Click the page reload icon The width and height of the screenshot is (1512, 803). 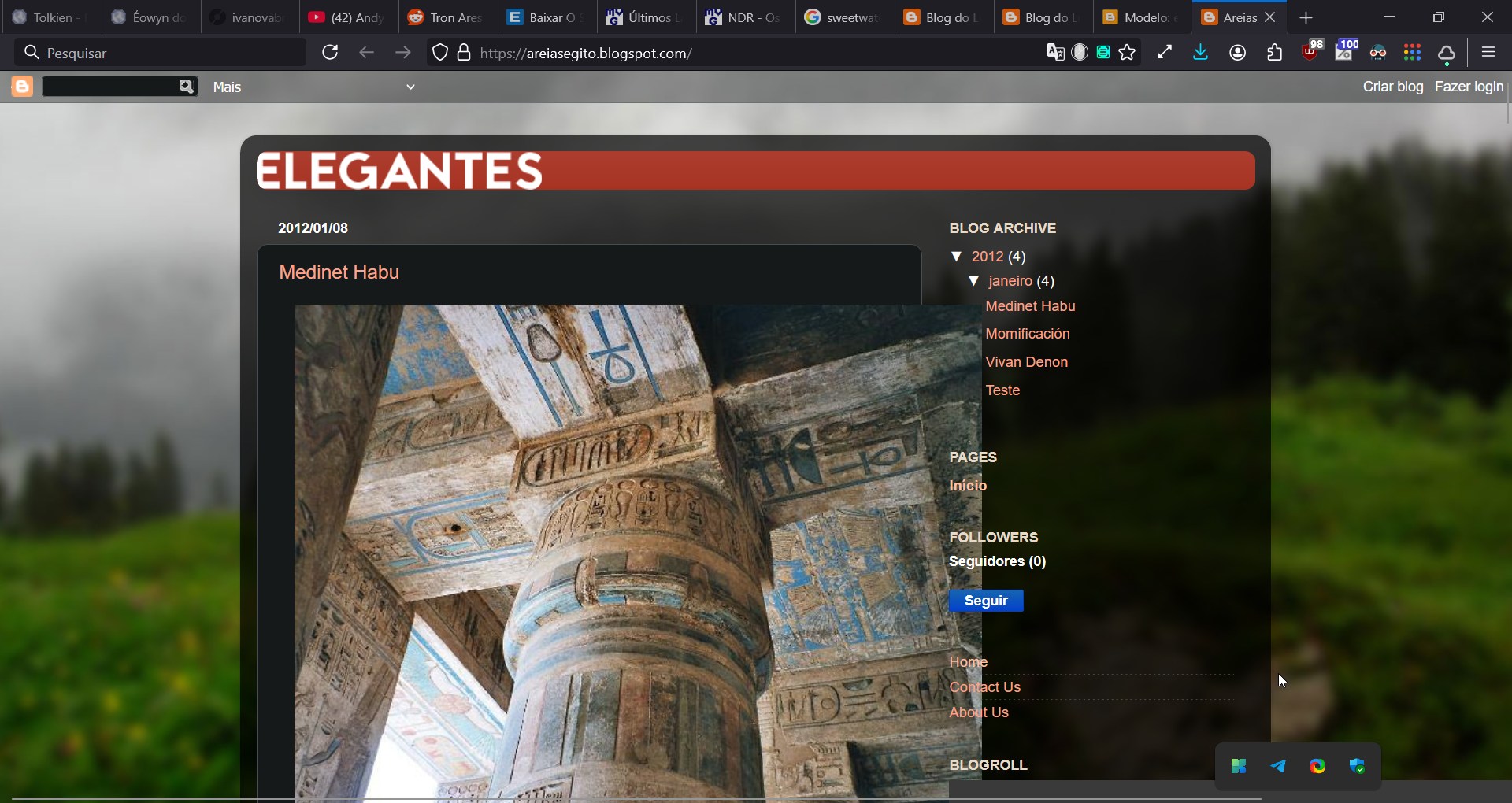(x=331, y=53)
